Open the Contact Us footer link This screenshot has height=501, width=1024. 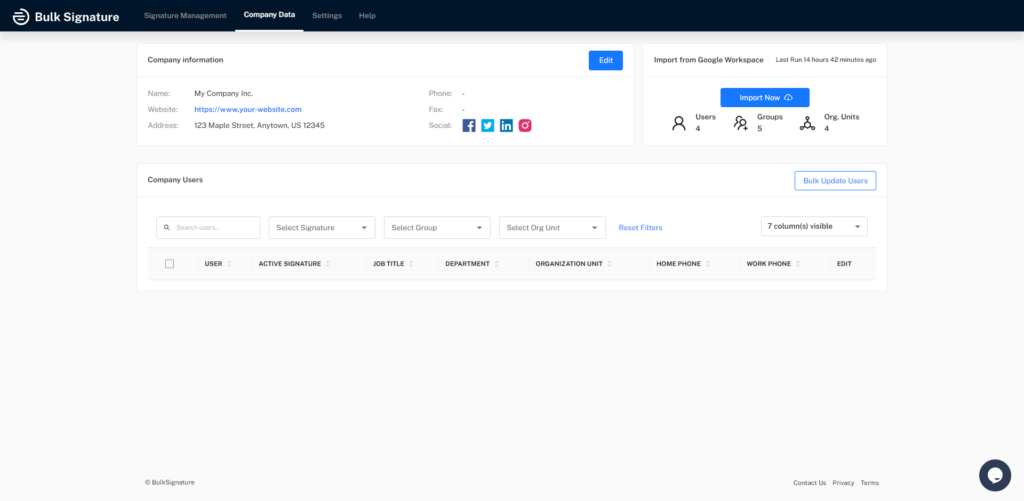[x=810, y=483]
